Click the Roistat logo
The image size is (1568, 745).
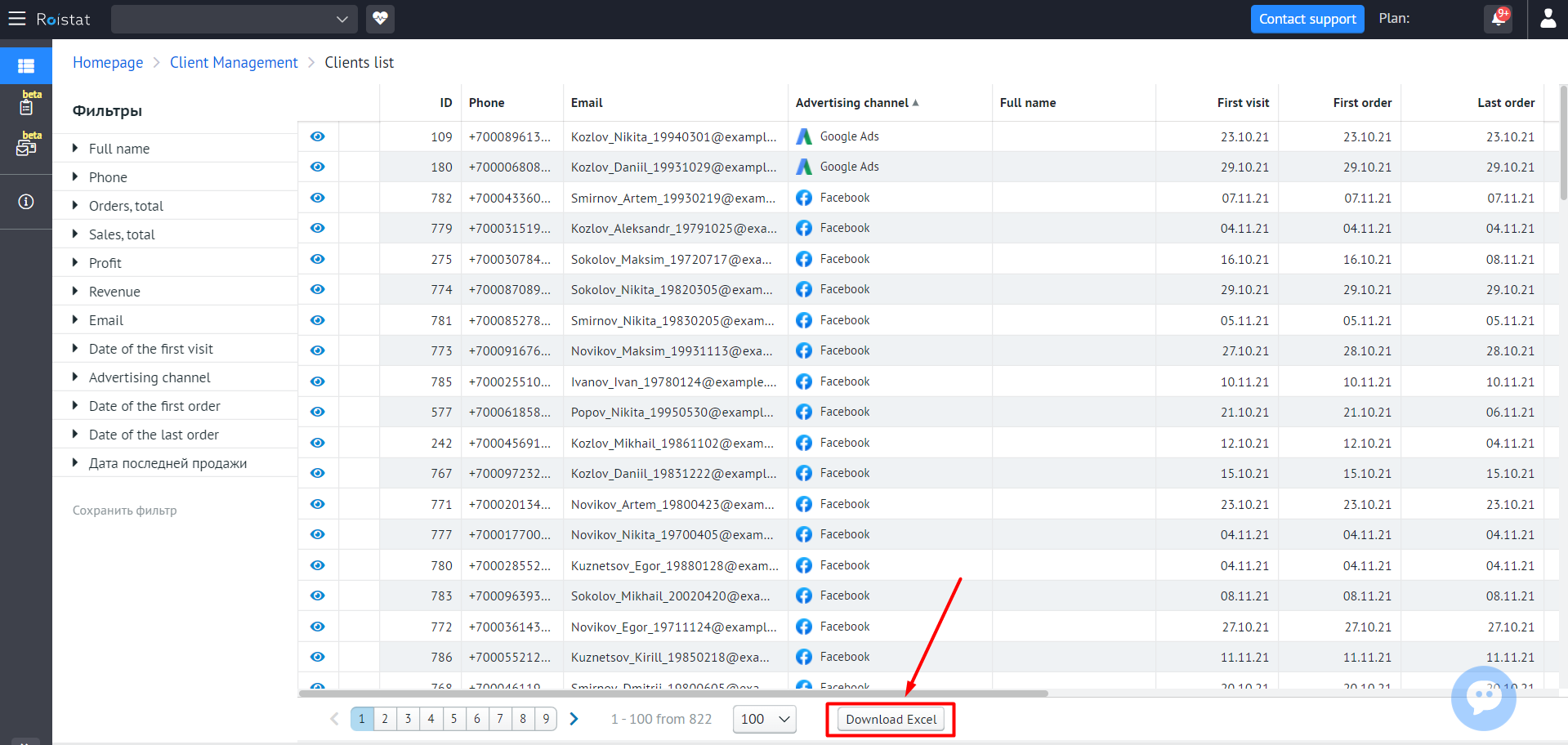click(x=63, y=19)
